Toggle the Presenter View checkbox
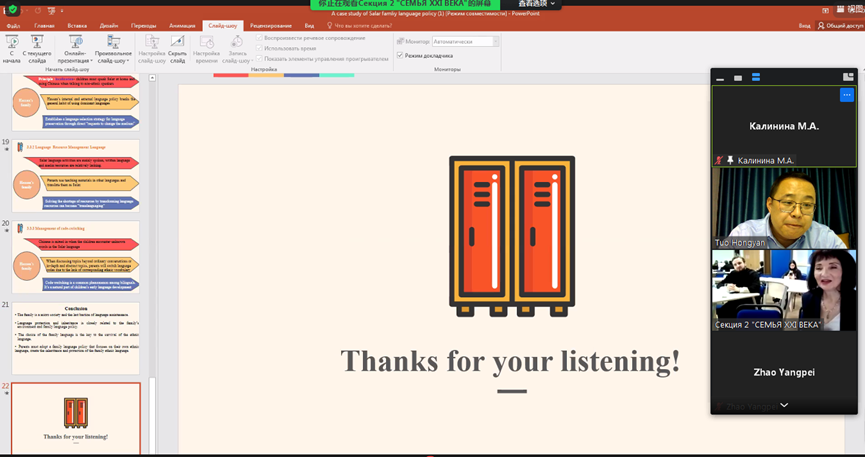This screenshot has width=865, height=457. point(401,56)
